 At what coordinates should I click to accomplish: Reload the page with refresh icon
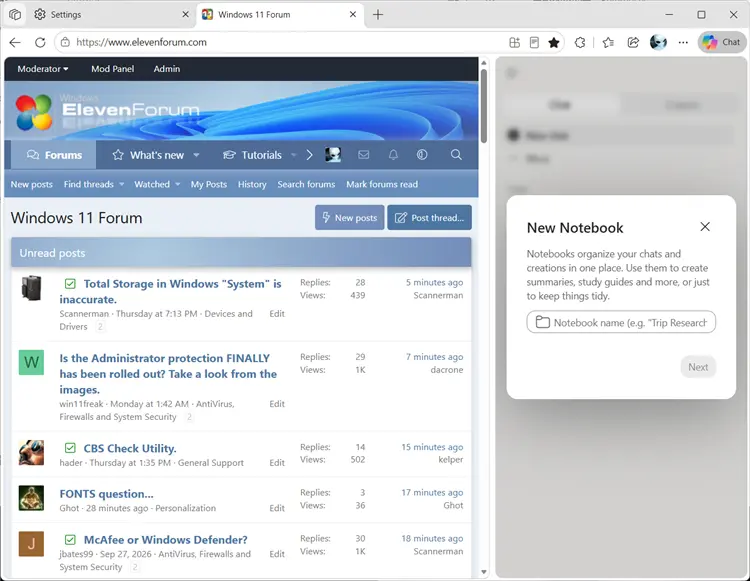(40, 43)
